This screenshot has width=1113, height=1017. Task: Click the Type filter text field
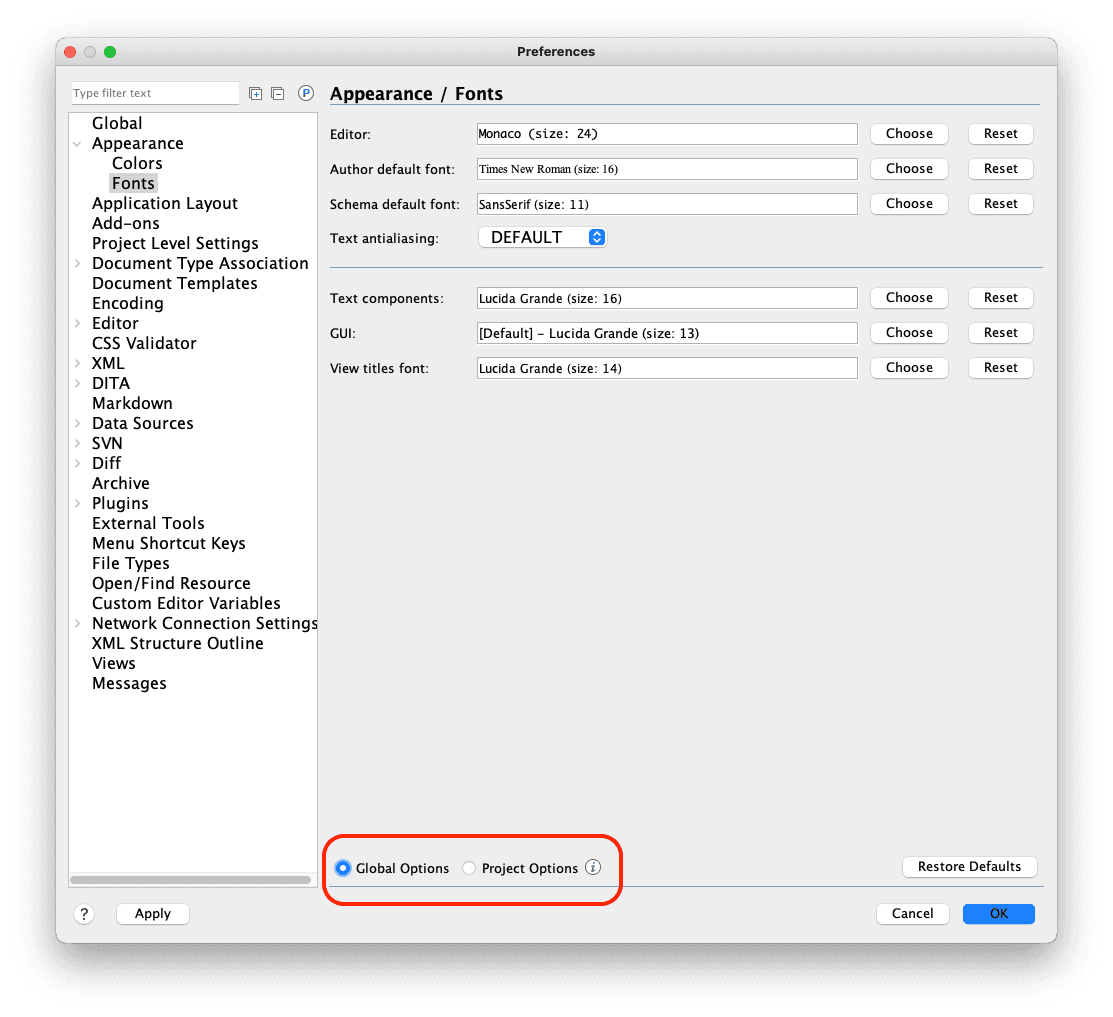click(155, 93)
